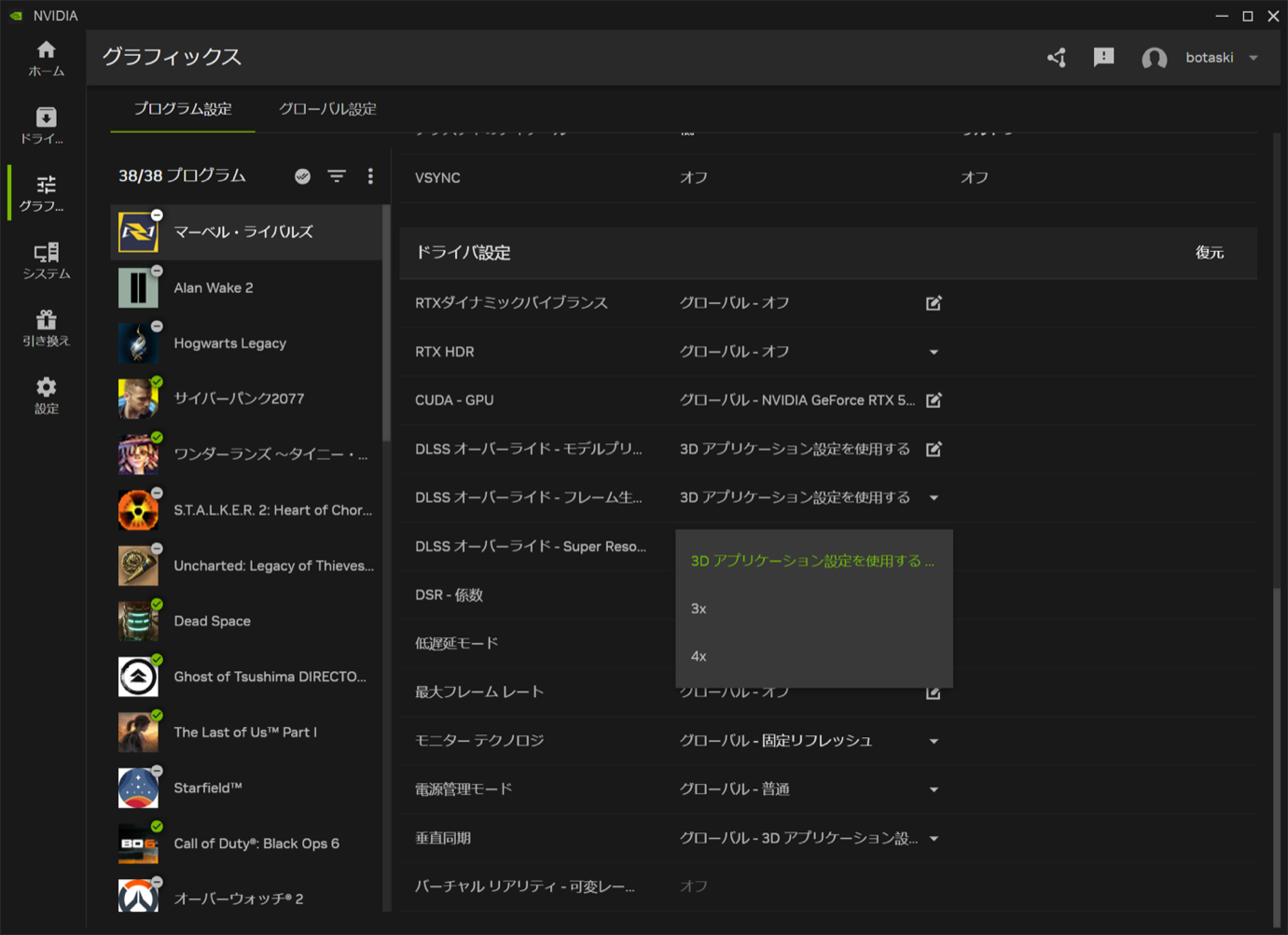Edit the RTX Dynamic Vibrance setting

(933, 303)
